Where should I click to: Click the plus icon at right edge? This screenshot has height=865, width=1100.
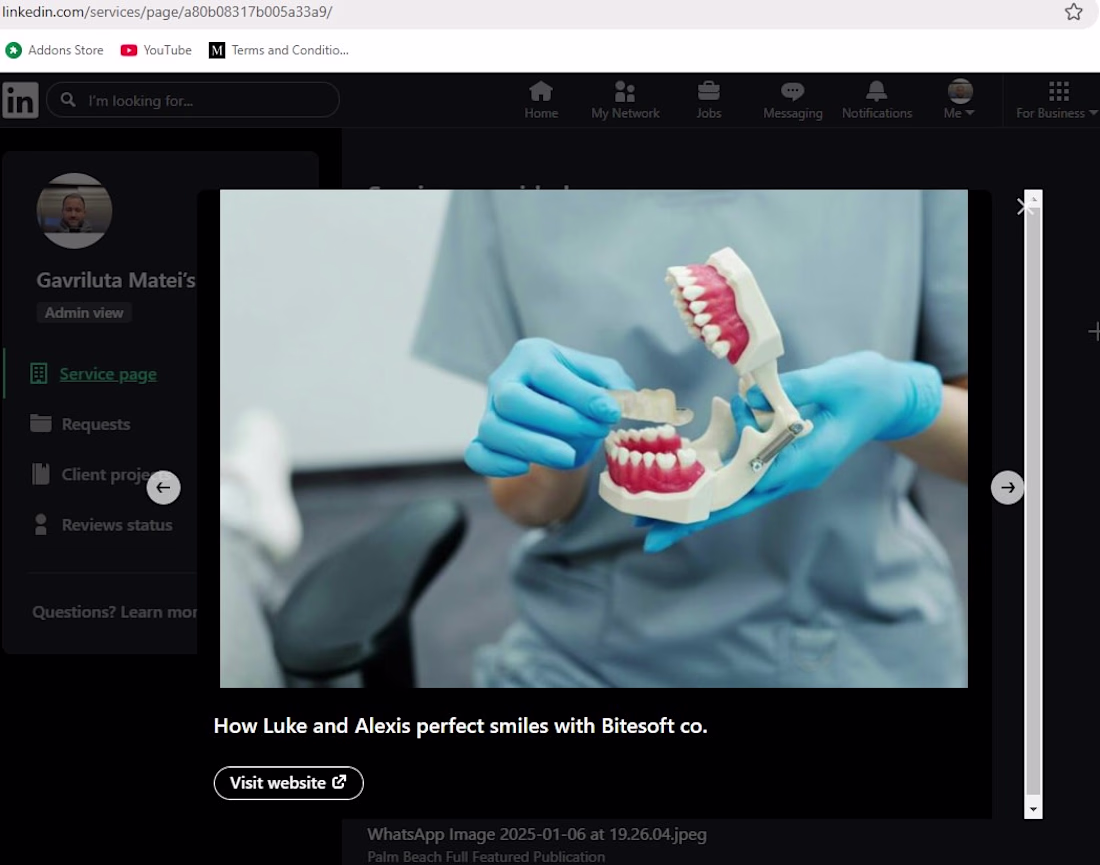click(x=1094, y=331)
